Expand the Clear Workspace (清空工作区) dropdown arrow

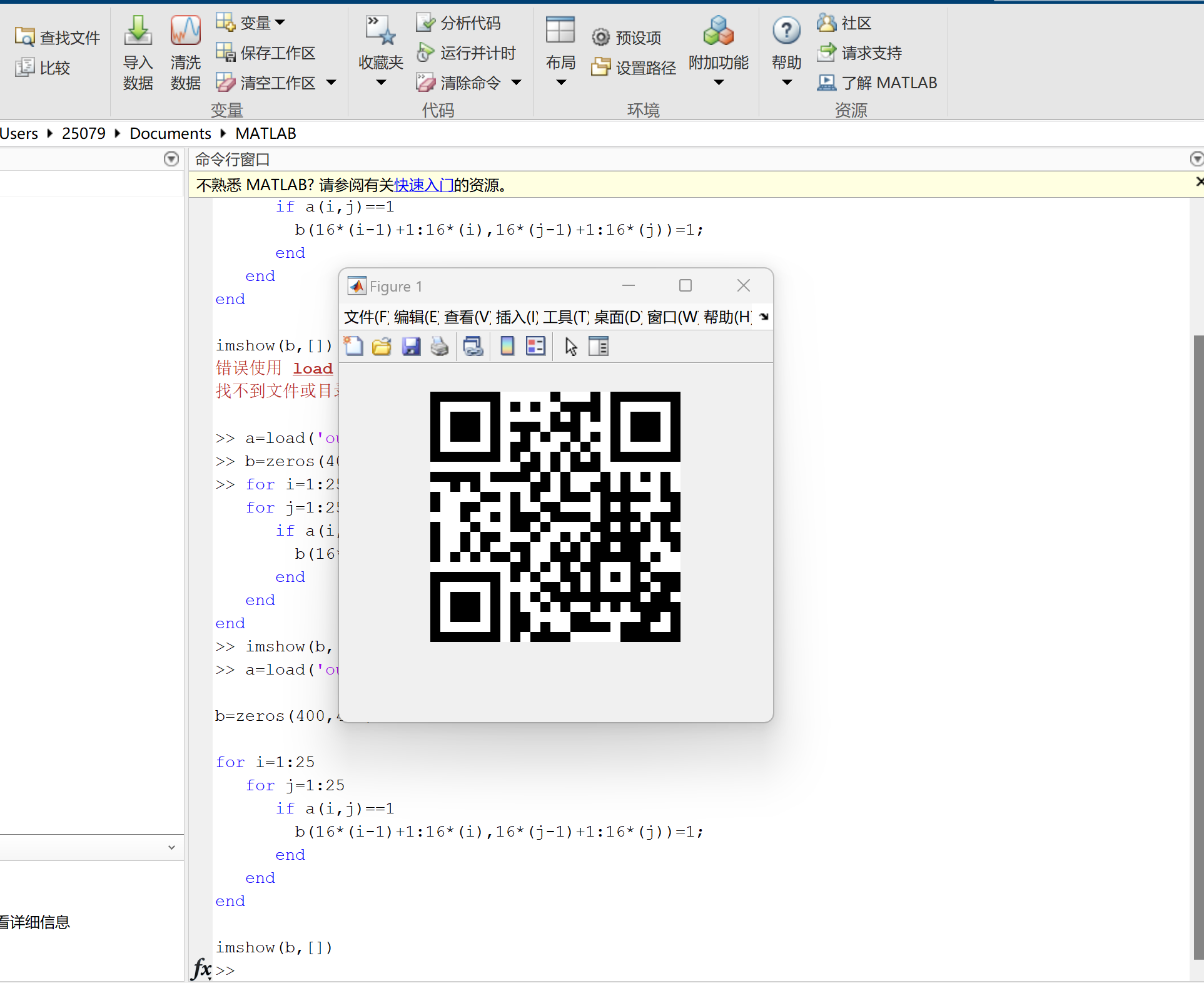[x=331, y=83]
